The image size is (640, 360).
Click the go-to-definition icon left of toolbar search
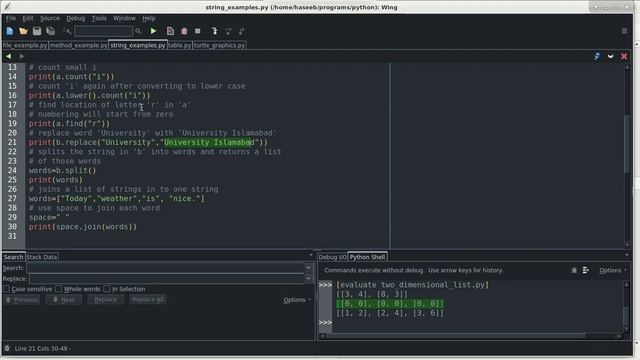67,31
